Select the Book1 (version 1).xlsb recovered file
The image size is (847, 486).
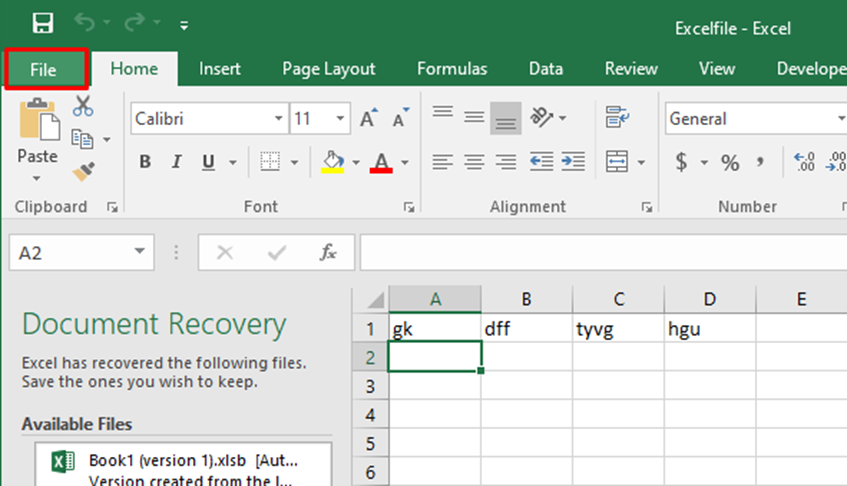pos(184,465)
